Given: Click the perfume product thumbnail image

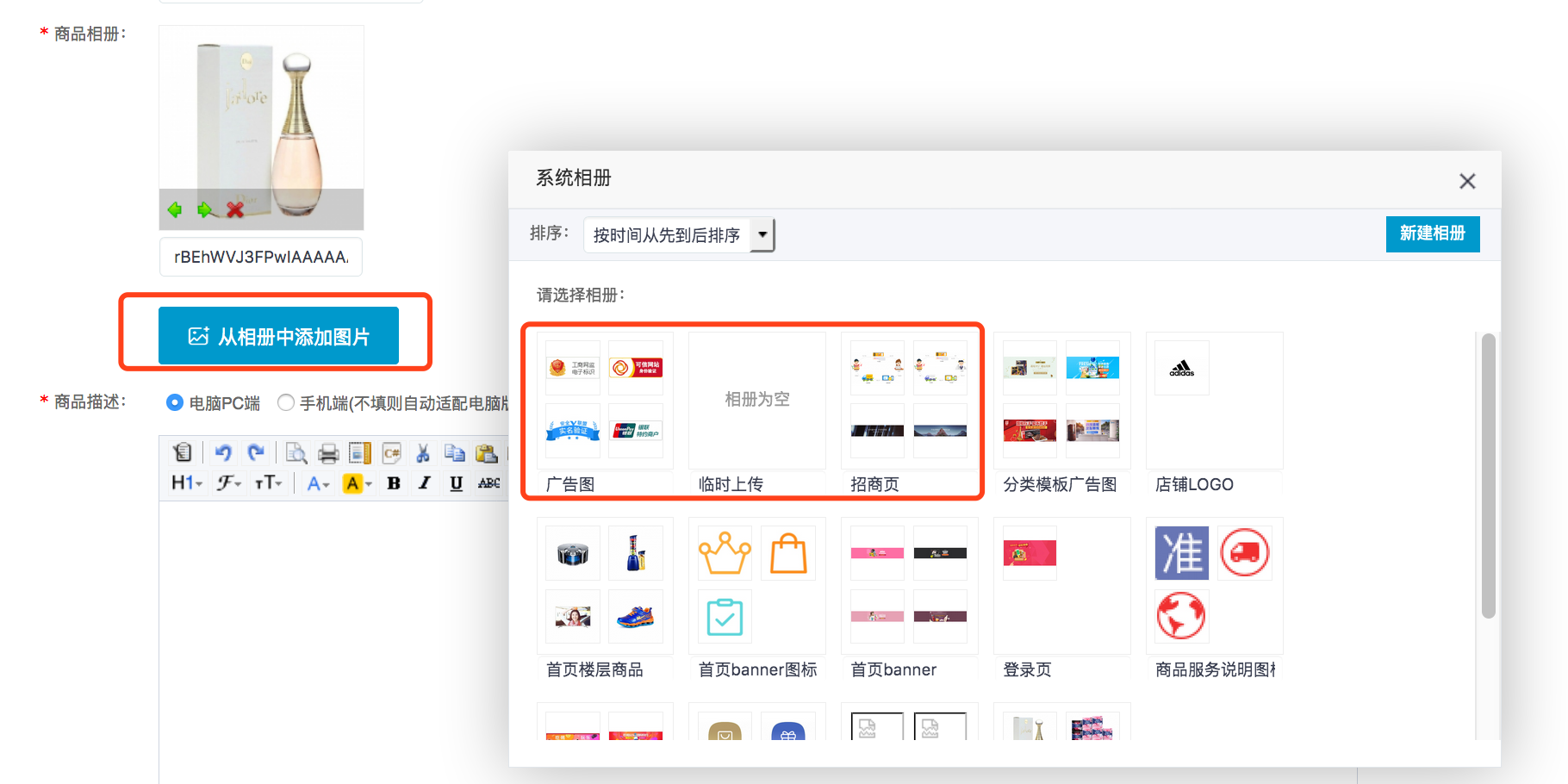Looking at the screenshot, I should point(261,128).
